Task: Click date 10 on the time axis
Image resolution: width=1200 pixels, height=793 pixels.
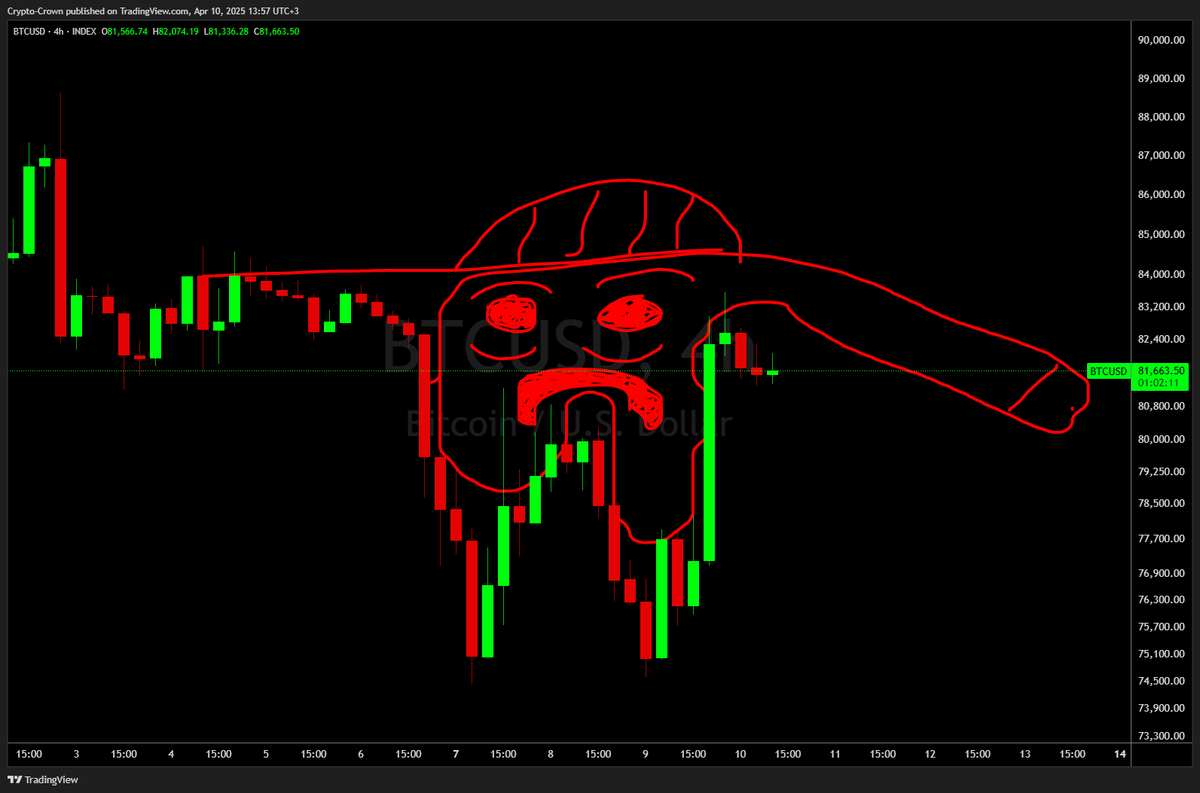Action: pyautogui.click(x=740, y=754)
